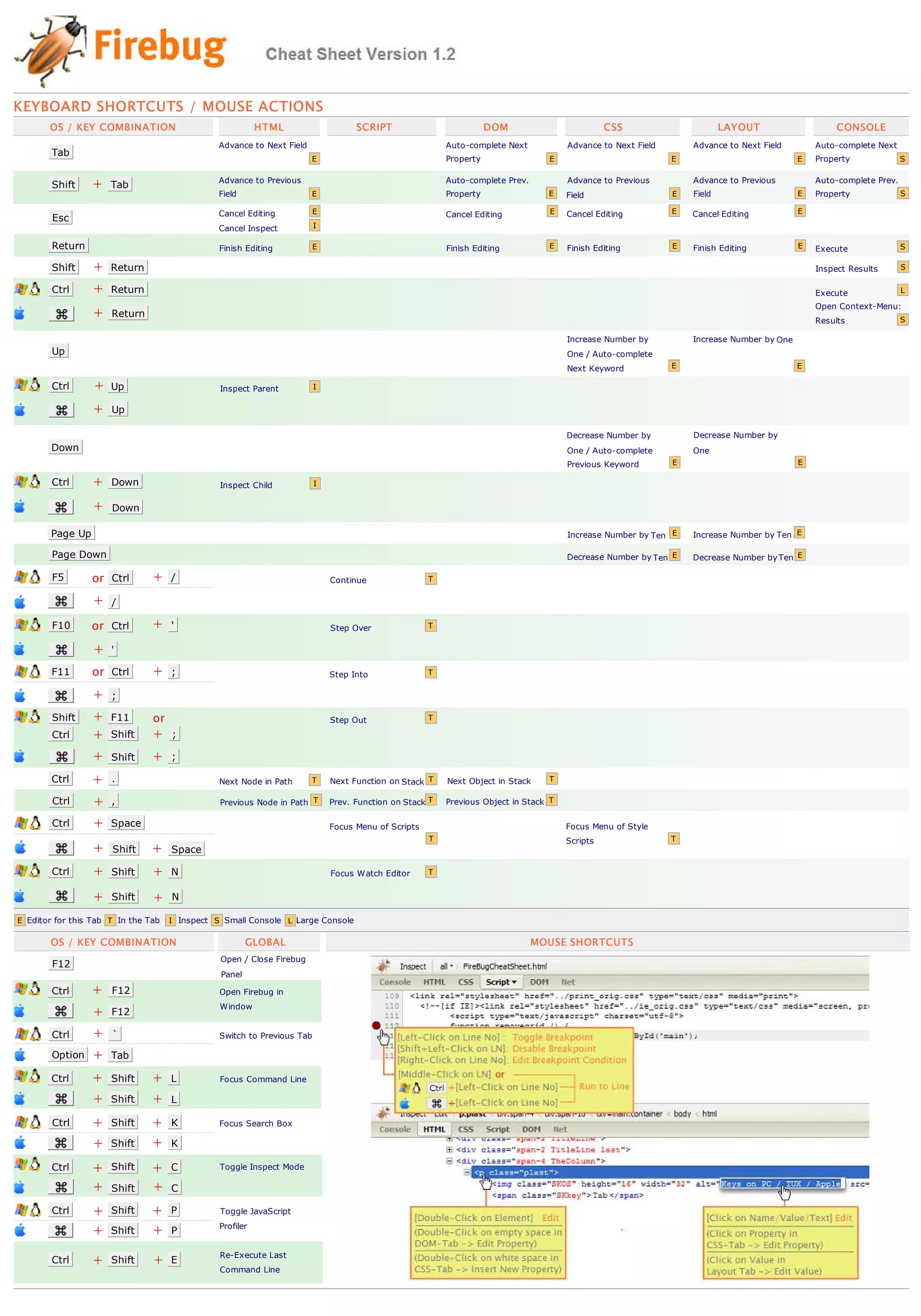Click the E badge in the legend row
The width and height of the screenshot is (921, 1316).
tap(20, 920)
